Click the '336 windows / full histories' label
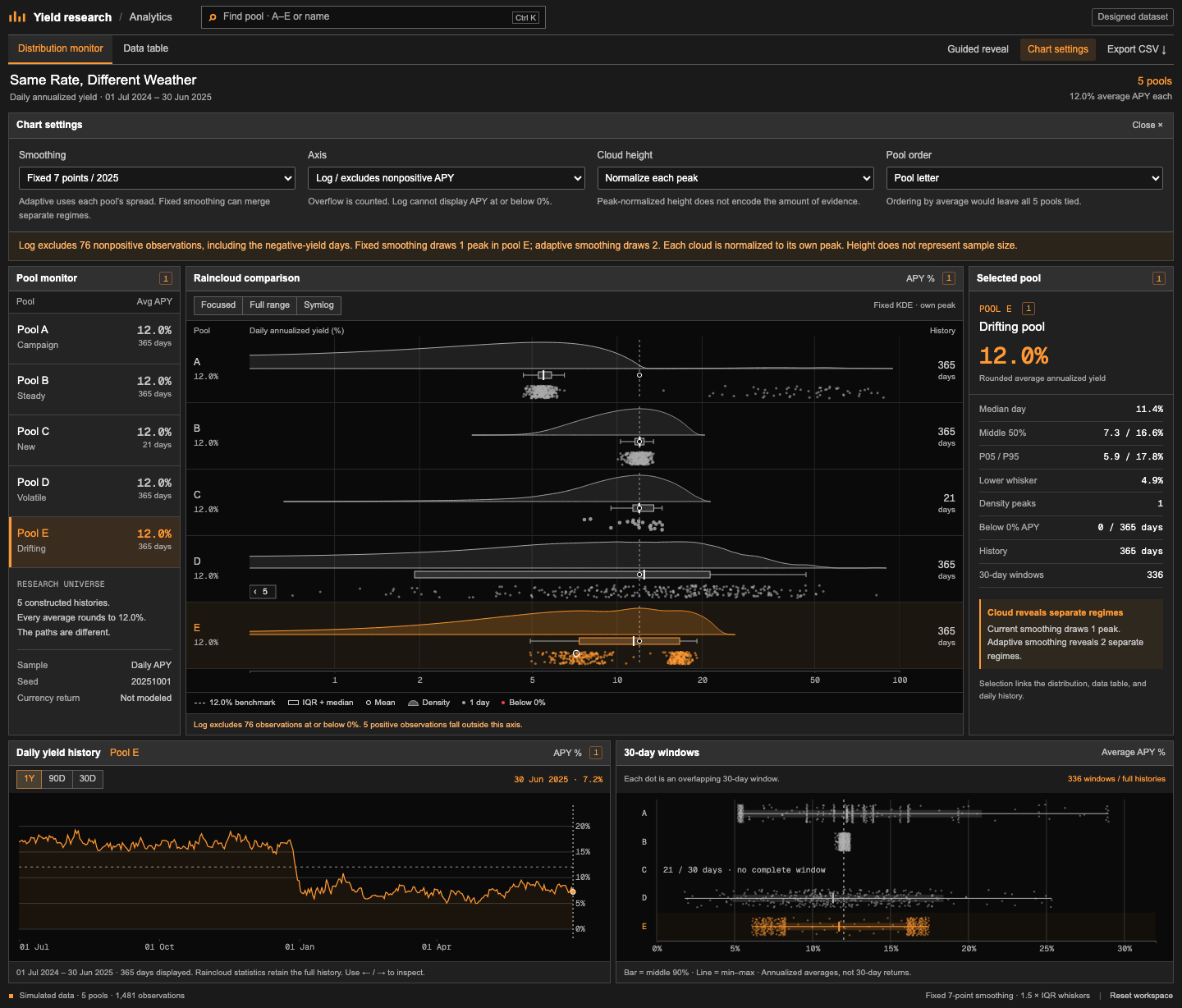The width and height of the screenshot is (1182, 1008). (x=1116, y=779)
